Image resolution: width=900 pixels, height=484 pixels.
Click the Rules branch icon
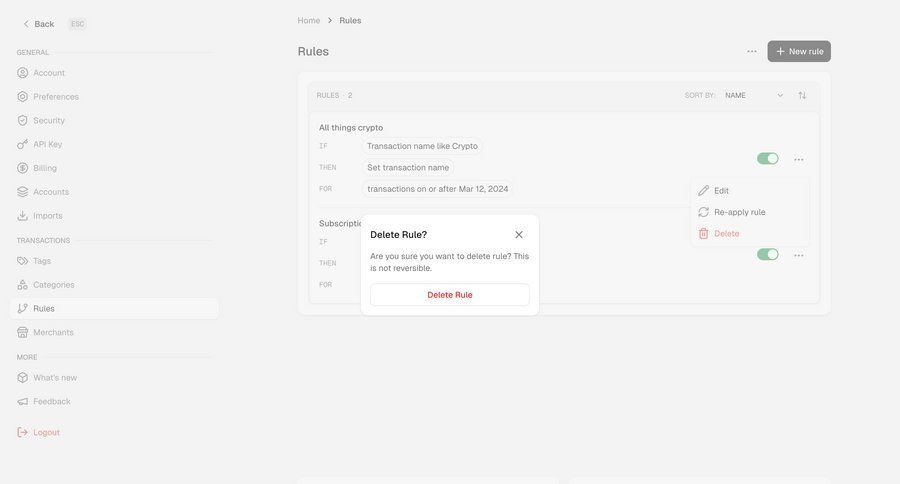tap(22, 308)
